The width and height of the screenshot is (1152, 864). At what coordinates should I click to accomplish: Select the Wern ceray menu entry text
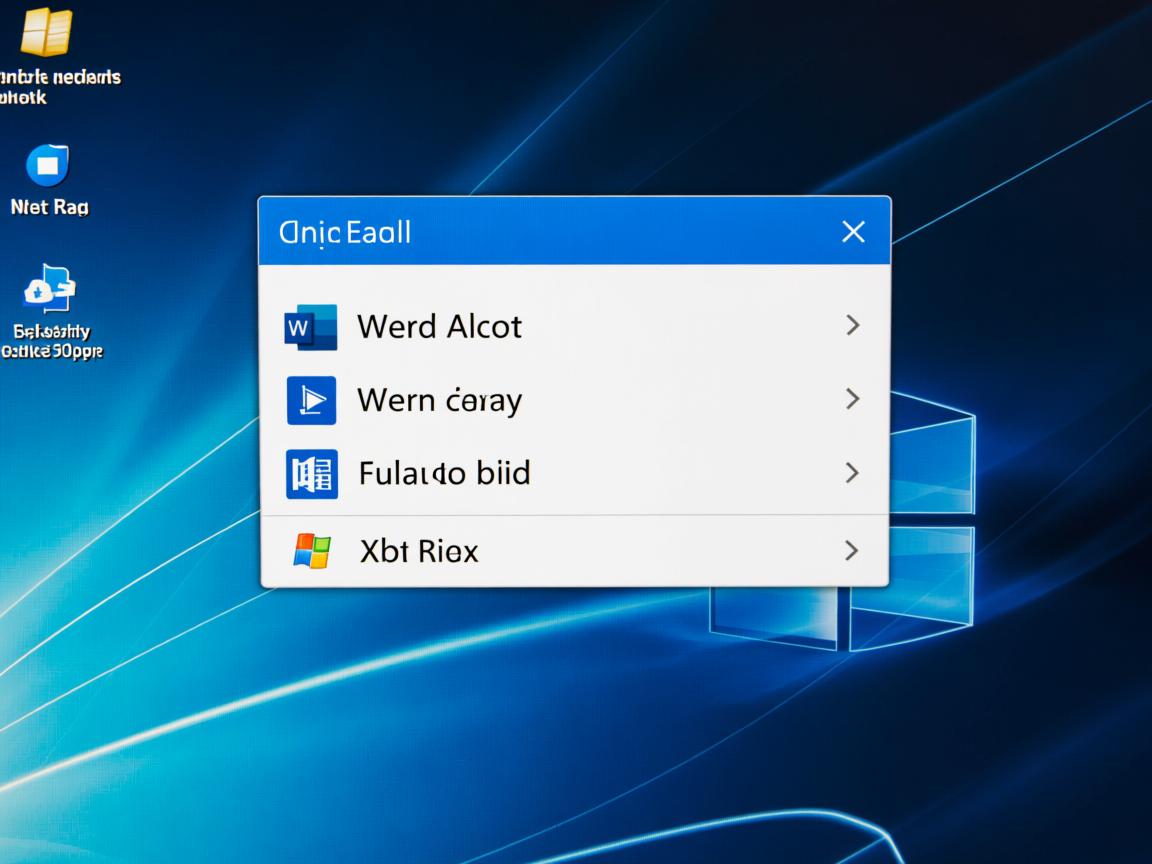(439, 401)
